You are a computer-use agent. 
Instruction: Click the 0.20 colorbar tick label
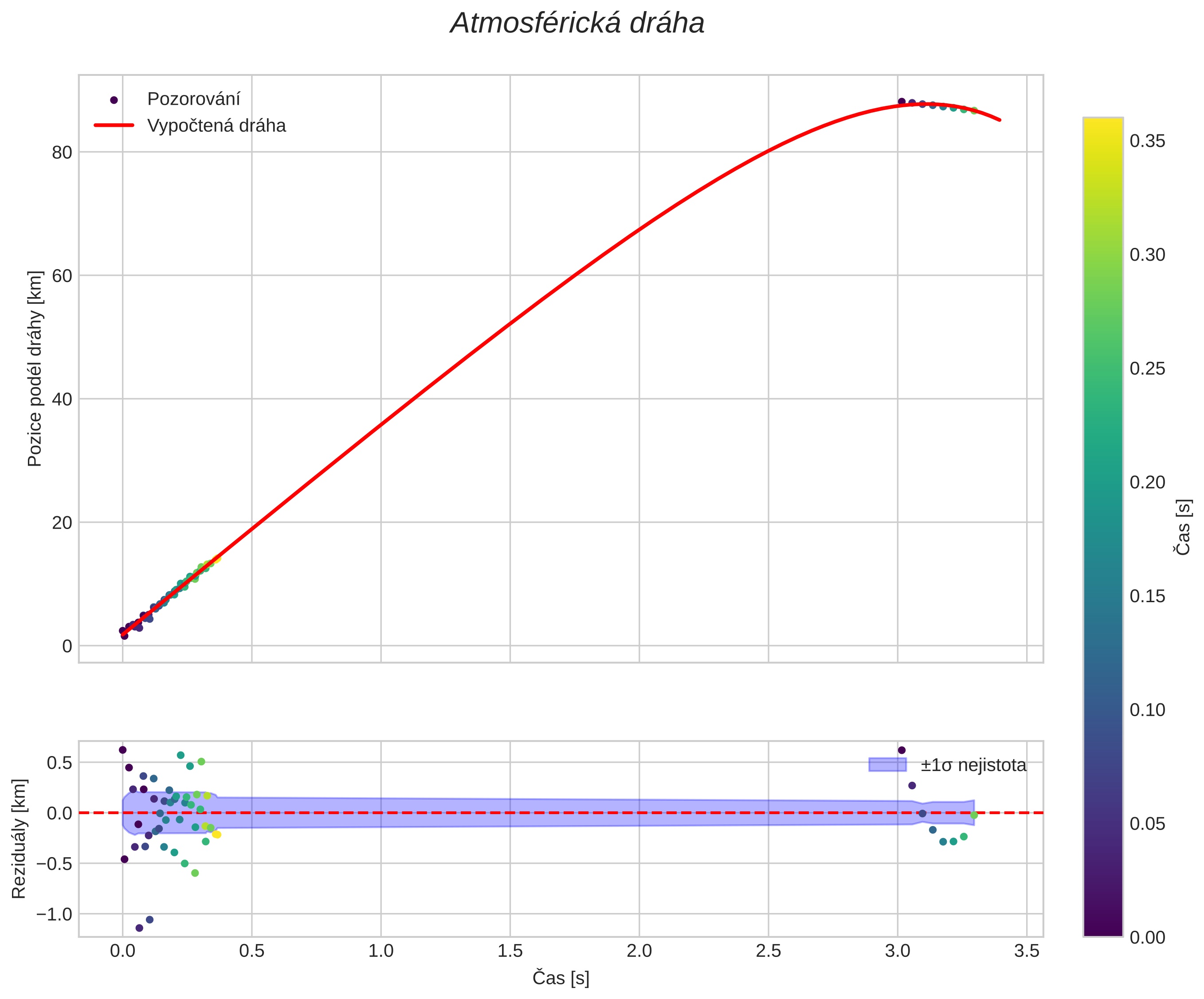point(1147,482)
